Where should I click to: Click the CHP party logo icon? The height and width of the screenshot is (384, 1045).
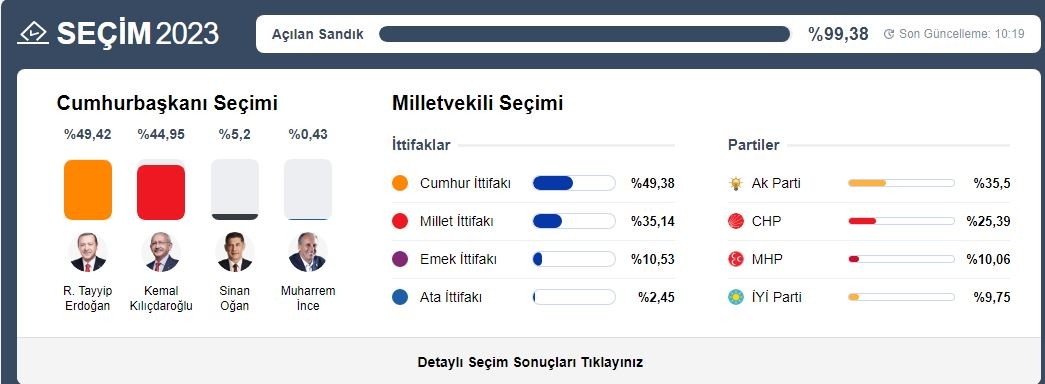click(736, 221)
